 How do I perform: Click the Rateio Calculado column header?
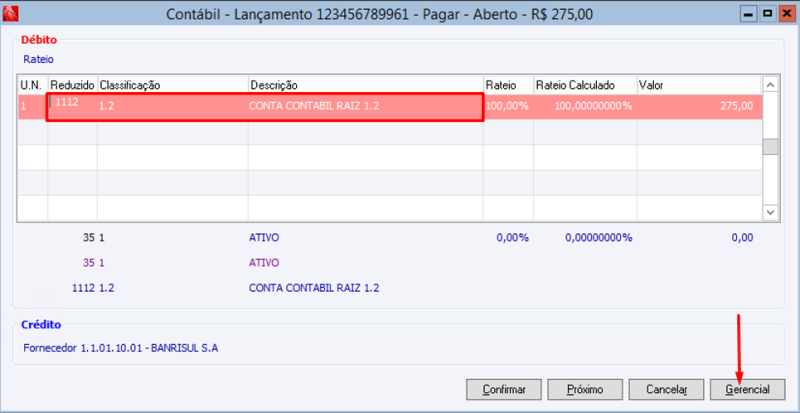(x=585, y=85)
